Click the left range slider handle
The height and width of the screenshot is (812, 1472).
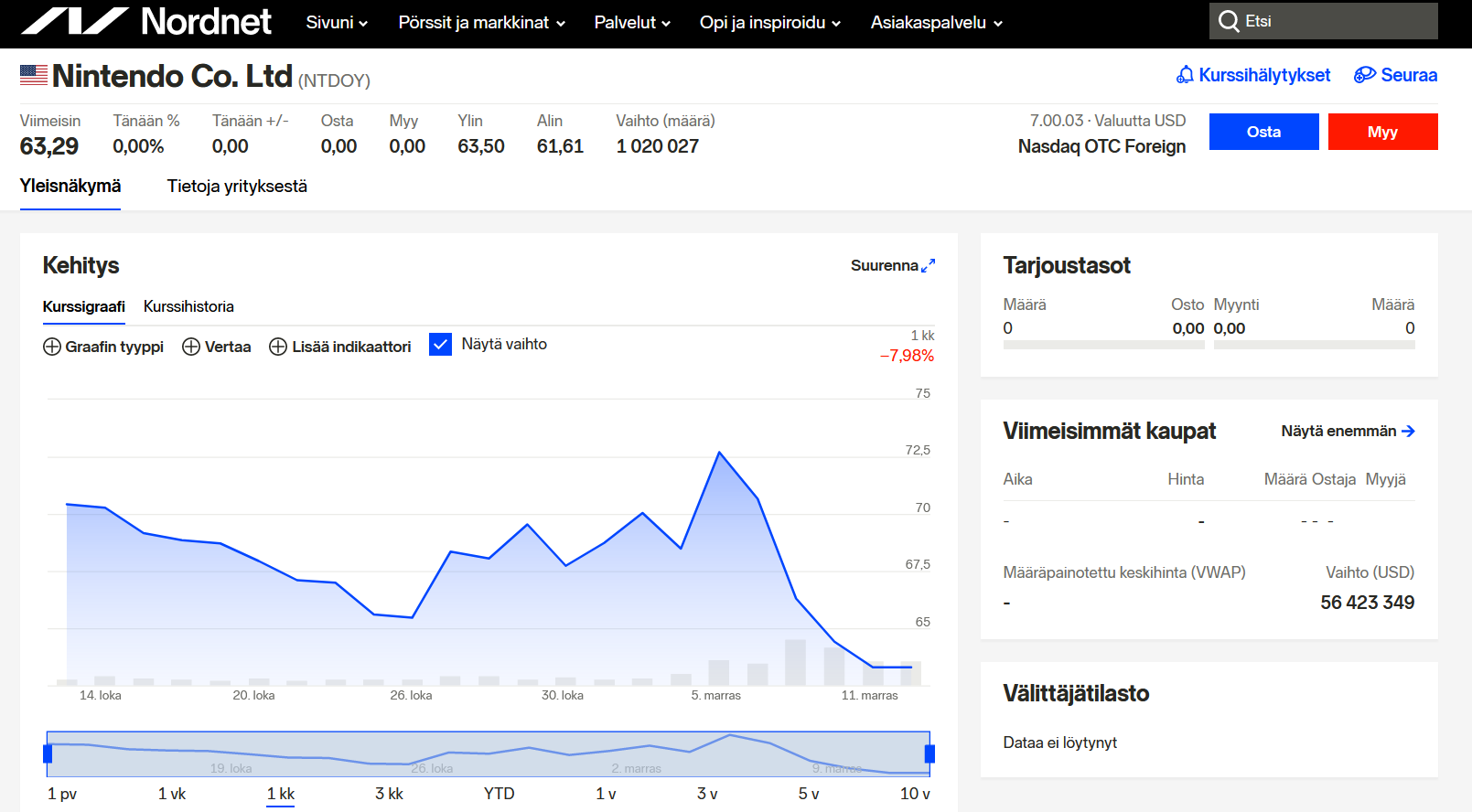(48, 753)
